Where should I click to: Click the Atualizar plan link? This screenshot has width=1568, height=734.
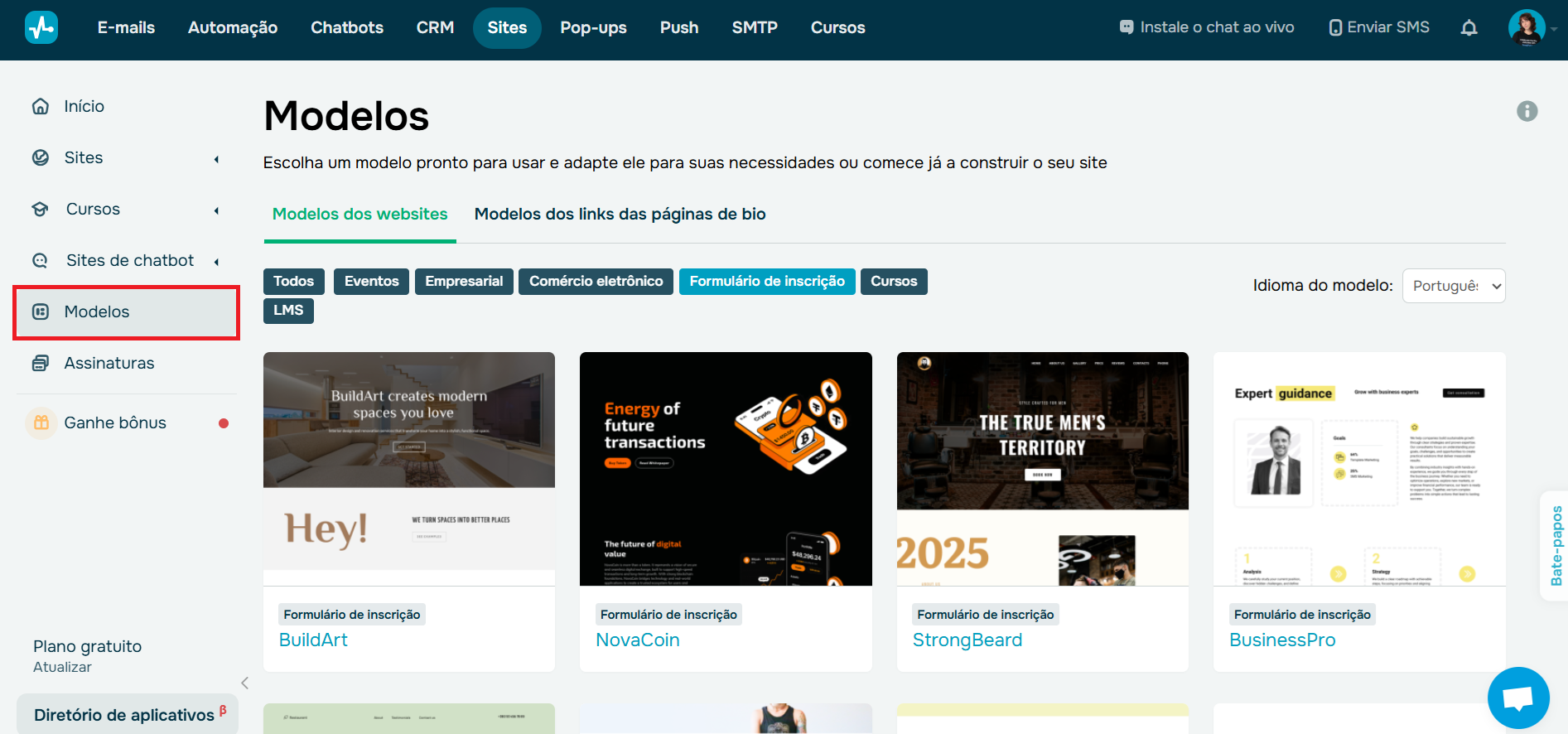pos(62,667)
